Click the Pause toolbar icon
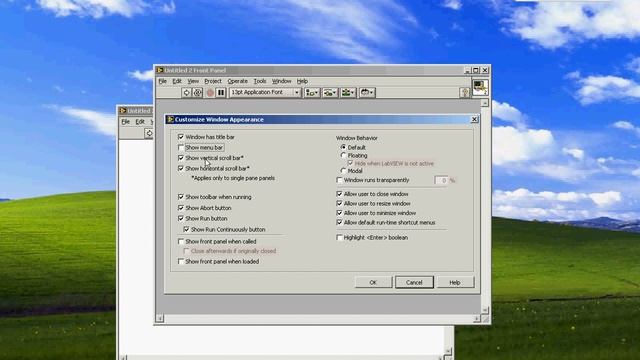This screenshot has height=360, width=640. click(x=221, y=93)
